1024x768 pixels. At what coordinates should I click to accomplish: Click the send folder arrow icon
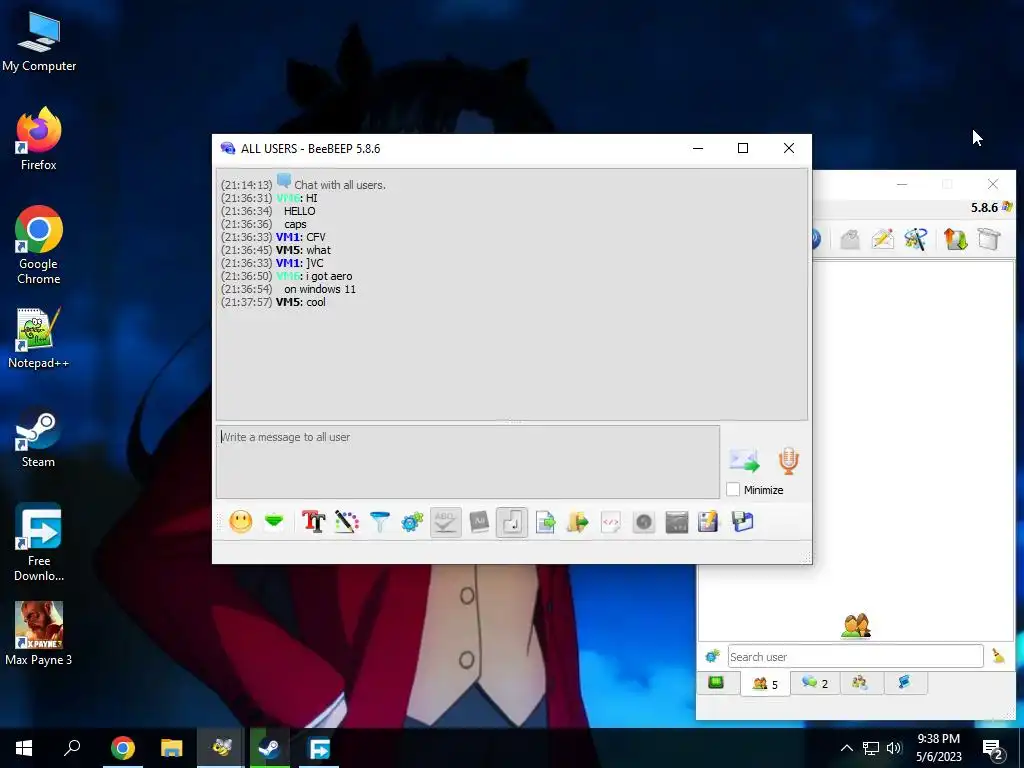[578, 522]
